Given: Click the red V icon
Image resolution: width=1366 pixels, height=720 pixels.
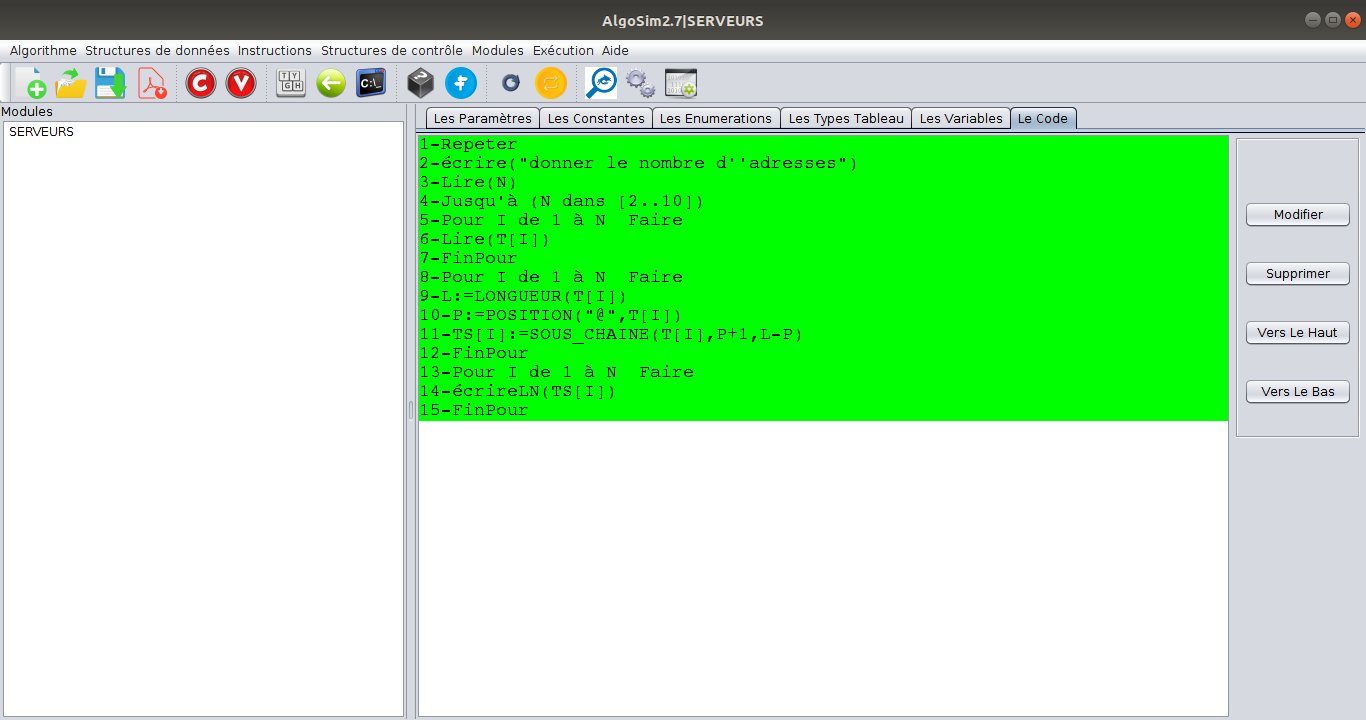Looking at the screenshot, I should tap(241, 83).
